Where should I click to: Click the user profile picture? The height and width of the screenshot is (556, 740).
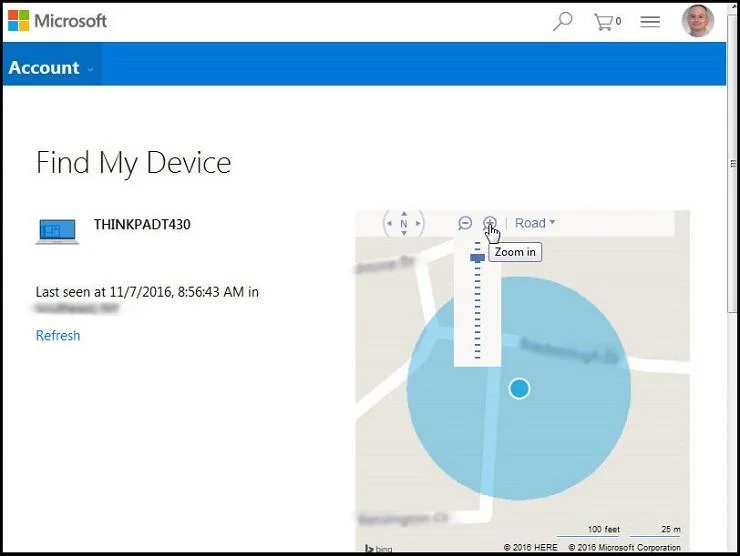698,21
